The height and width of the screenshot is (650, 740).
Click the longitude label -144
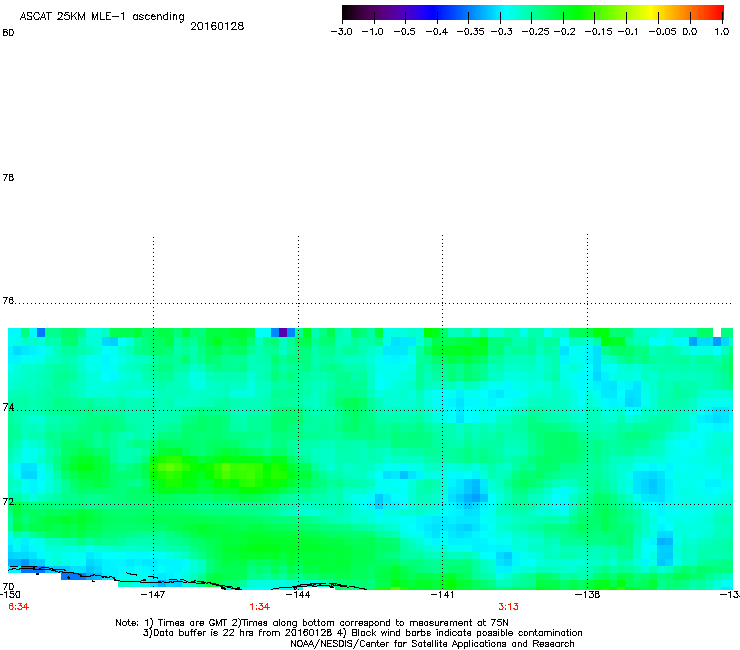point(298,594)
